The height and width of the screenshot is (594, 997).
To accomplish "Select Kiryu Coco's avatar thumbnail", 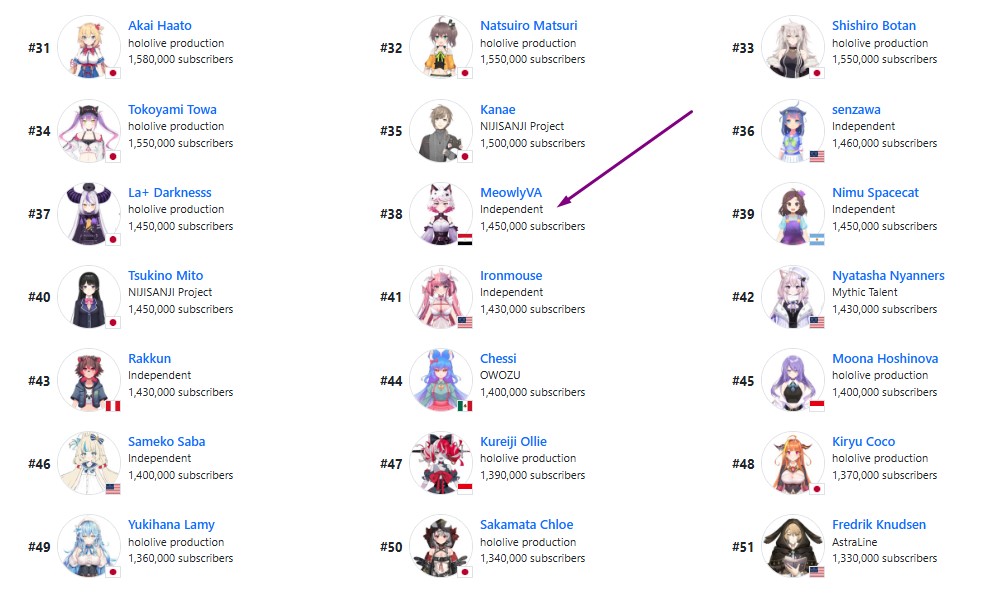I will (x=793, y=463).
